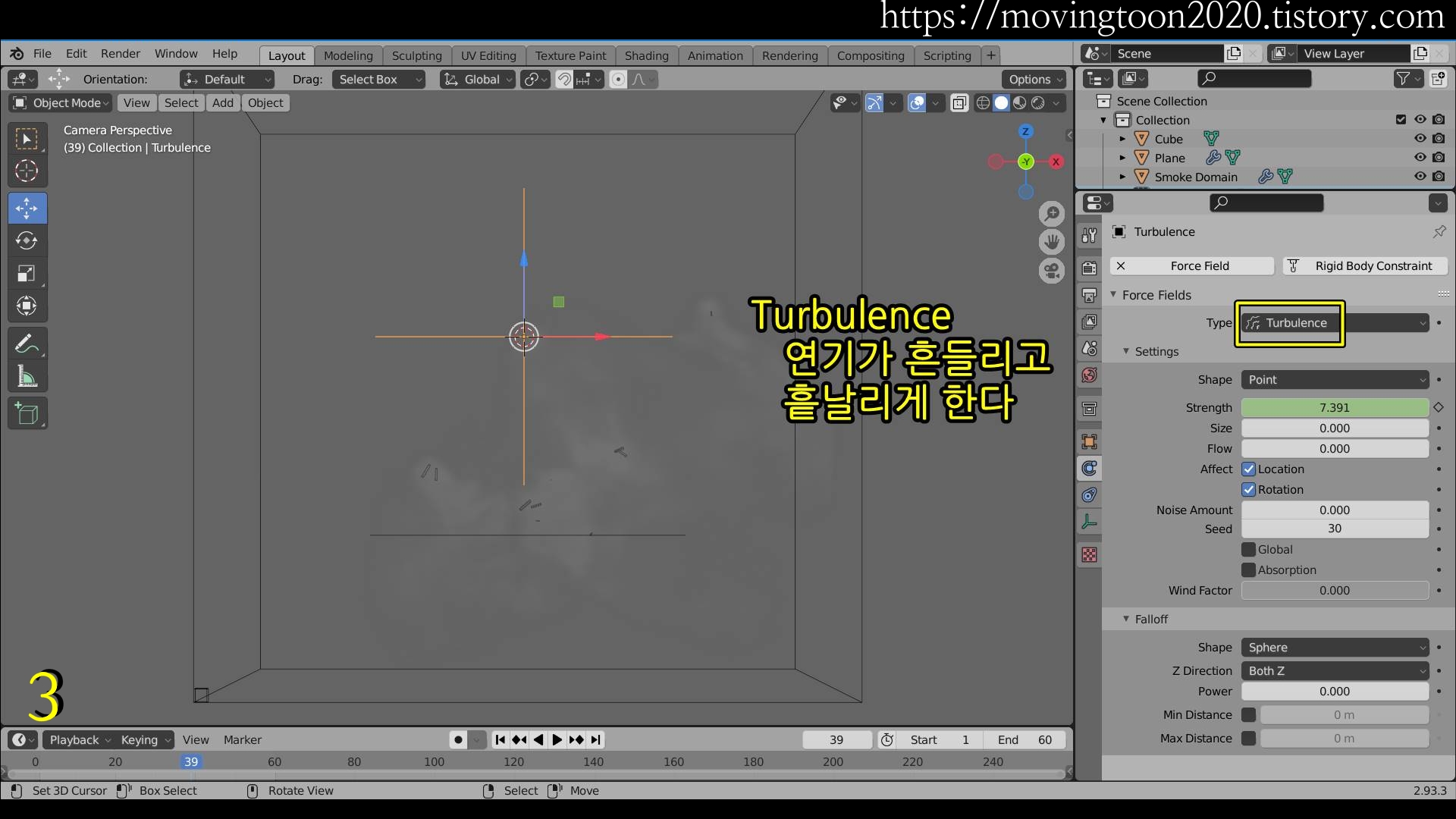Open the viewport Add menu
This screenshot has height=819, width=1456.
pyautogui.click(x=223, y=103)
